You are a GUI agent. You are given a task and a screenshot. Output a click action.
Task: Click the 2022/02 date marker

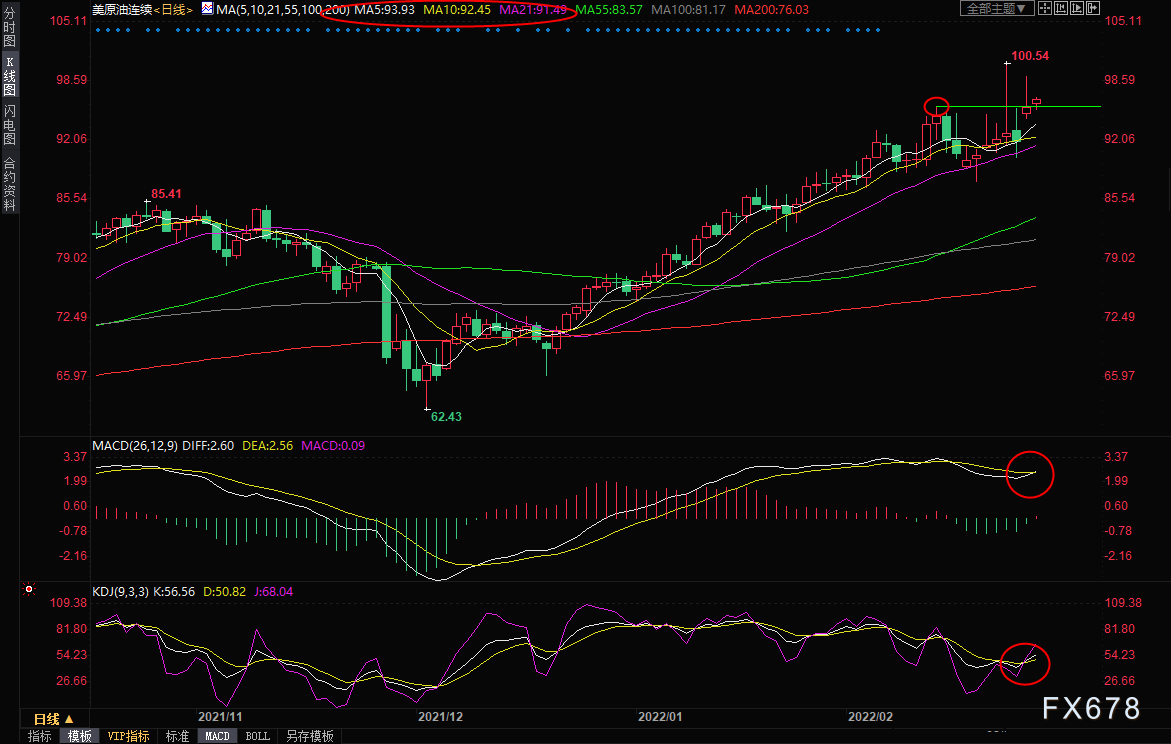870,716
